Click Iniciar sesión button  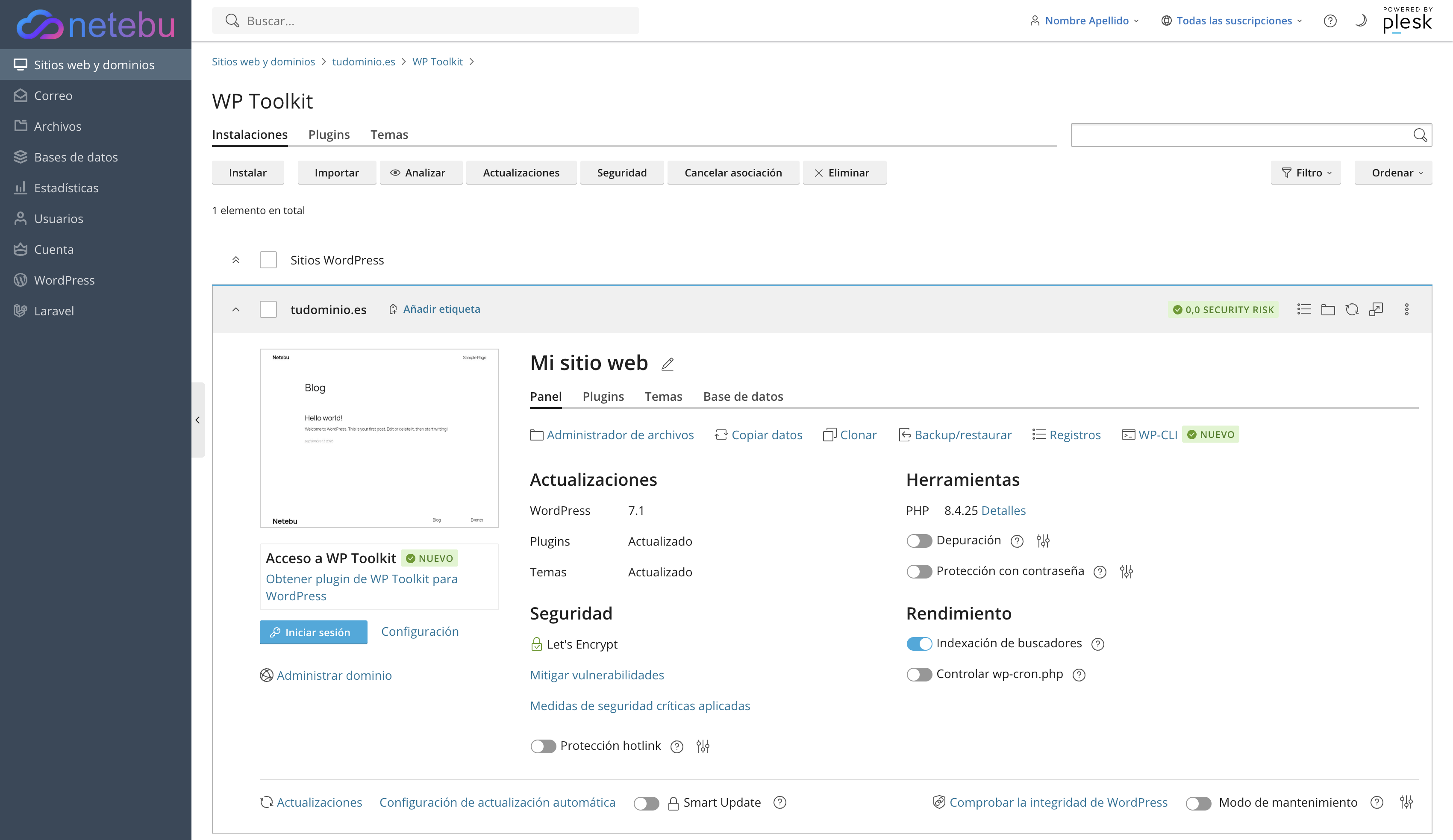313,632
